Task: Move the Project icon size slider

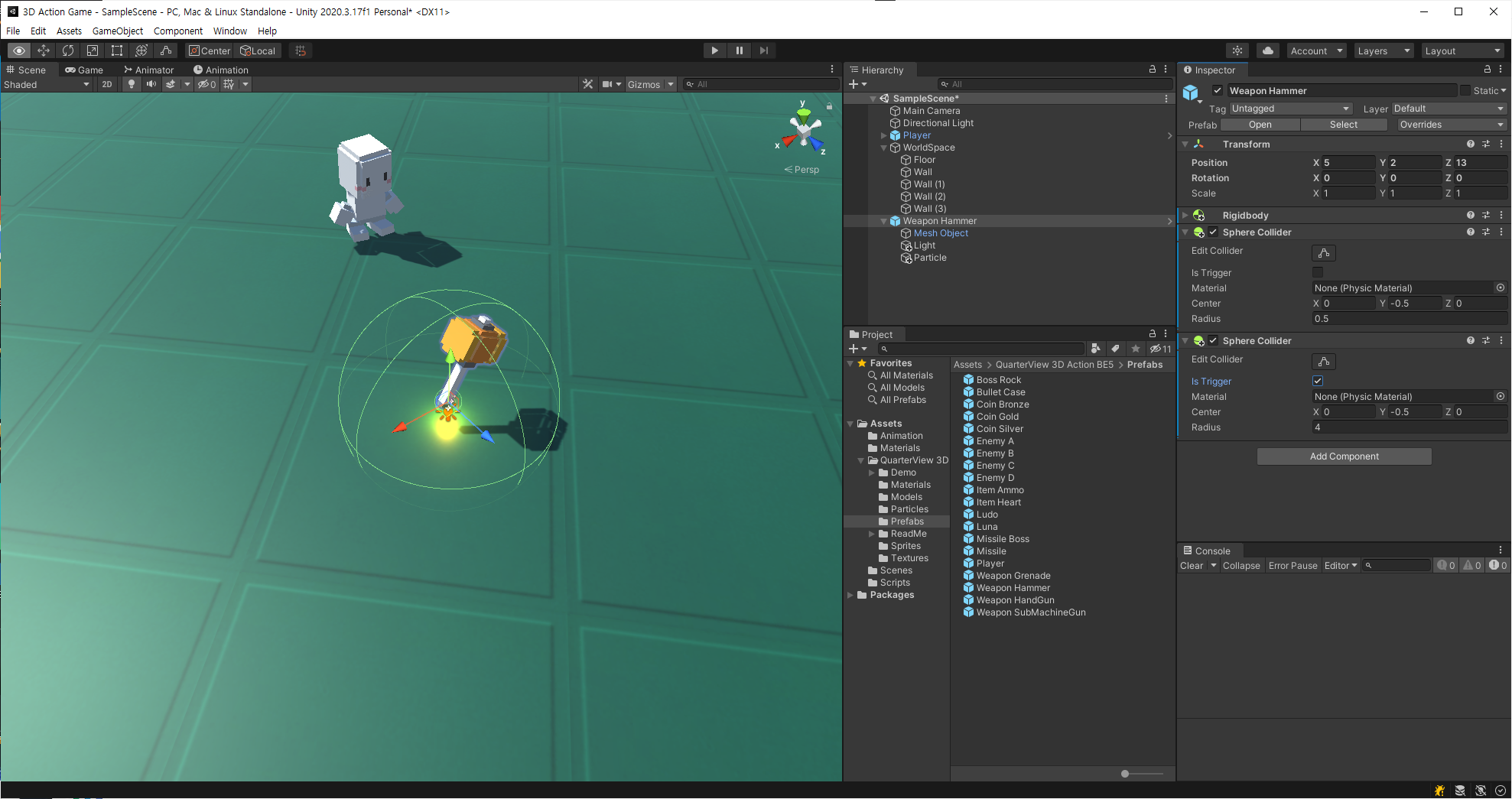Action: click(1125, 774)
